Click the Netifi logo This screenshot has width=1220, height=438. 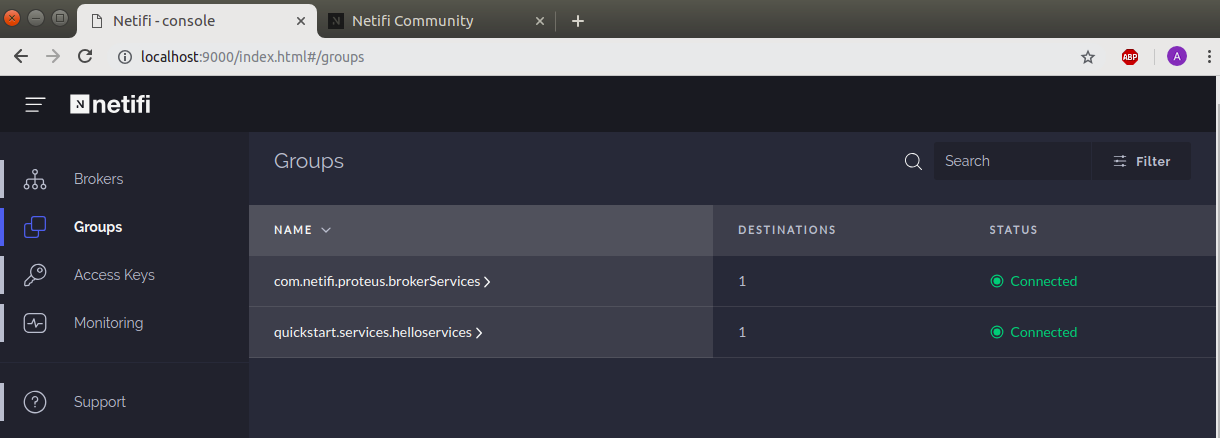pos(110,104)
